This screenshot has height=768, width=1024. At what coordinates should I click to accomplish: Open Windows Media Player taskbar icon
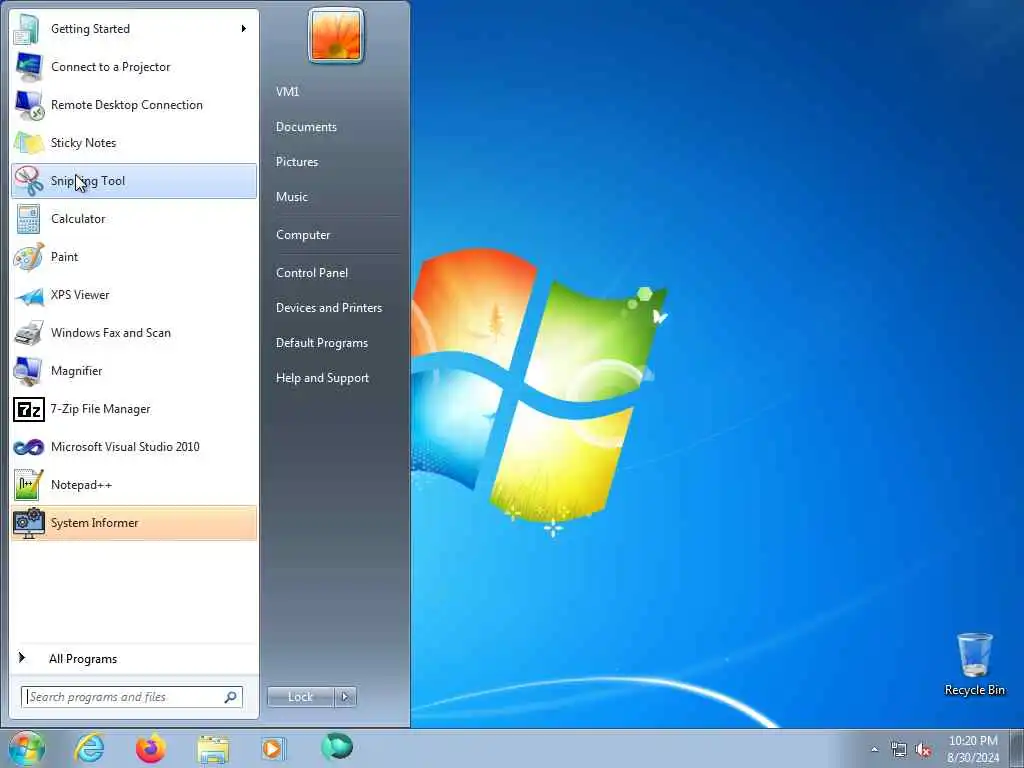pos(273,748)
